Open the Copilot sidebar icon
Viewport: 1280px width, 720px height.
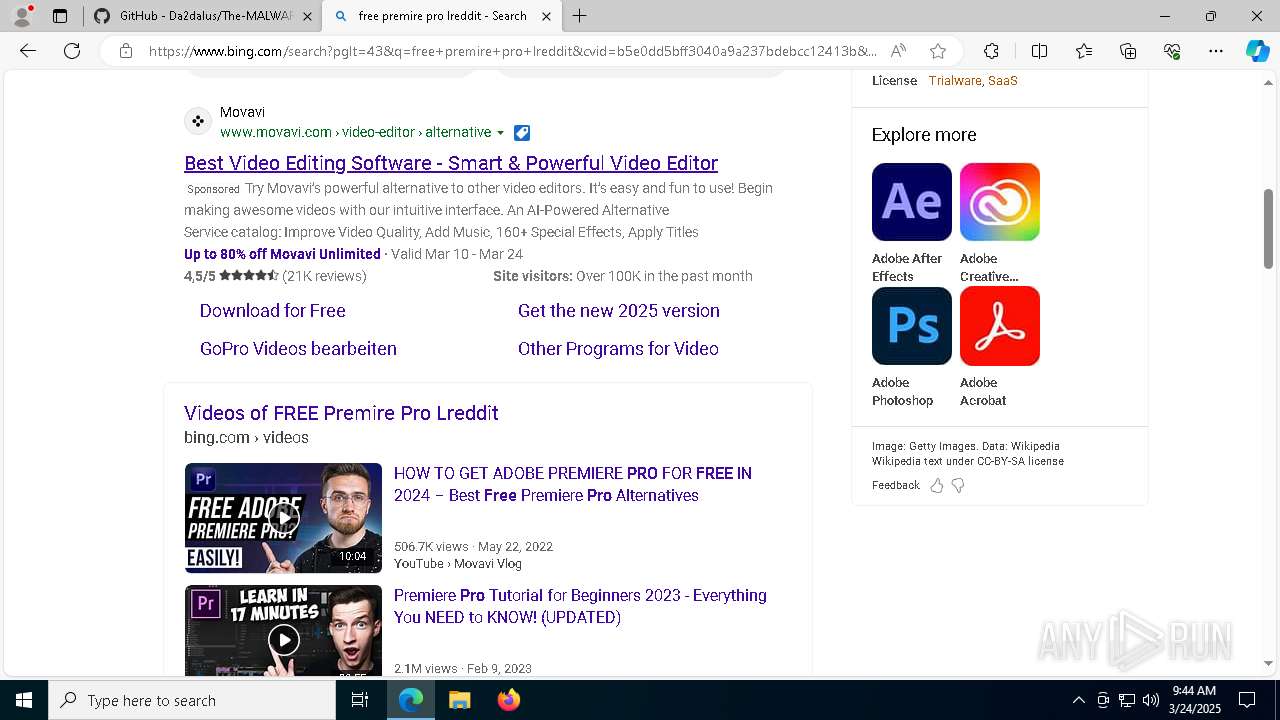[1257, 51]
